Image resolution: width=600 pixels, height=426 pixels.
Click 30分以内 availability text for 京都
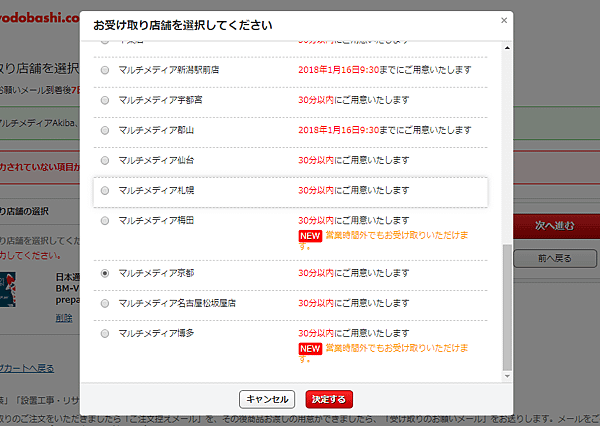(x=316, y=273)
